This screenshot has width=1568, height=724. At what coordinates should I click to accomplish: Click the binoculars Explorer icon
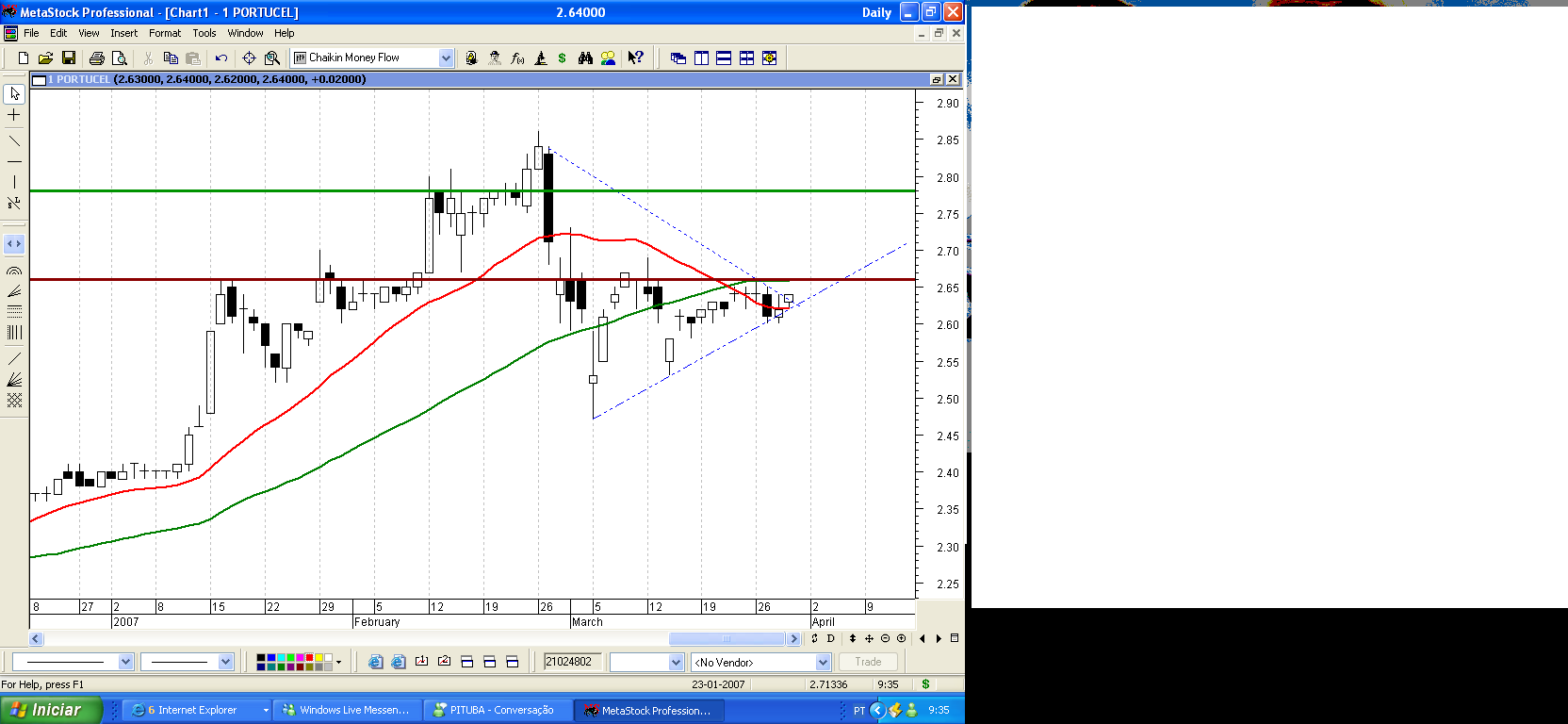pyautogui.click(x=585, y=58)
